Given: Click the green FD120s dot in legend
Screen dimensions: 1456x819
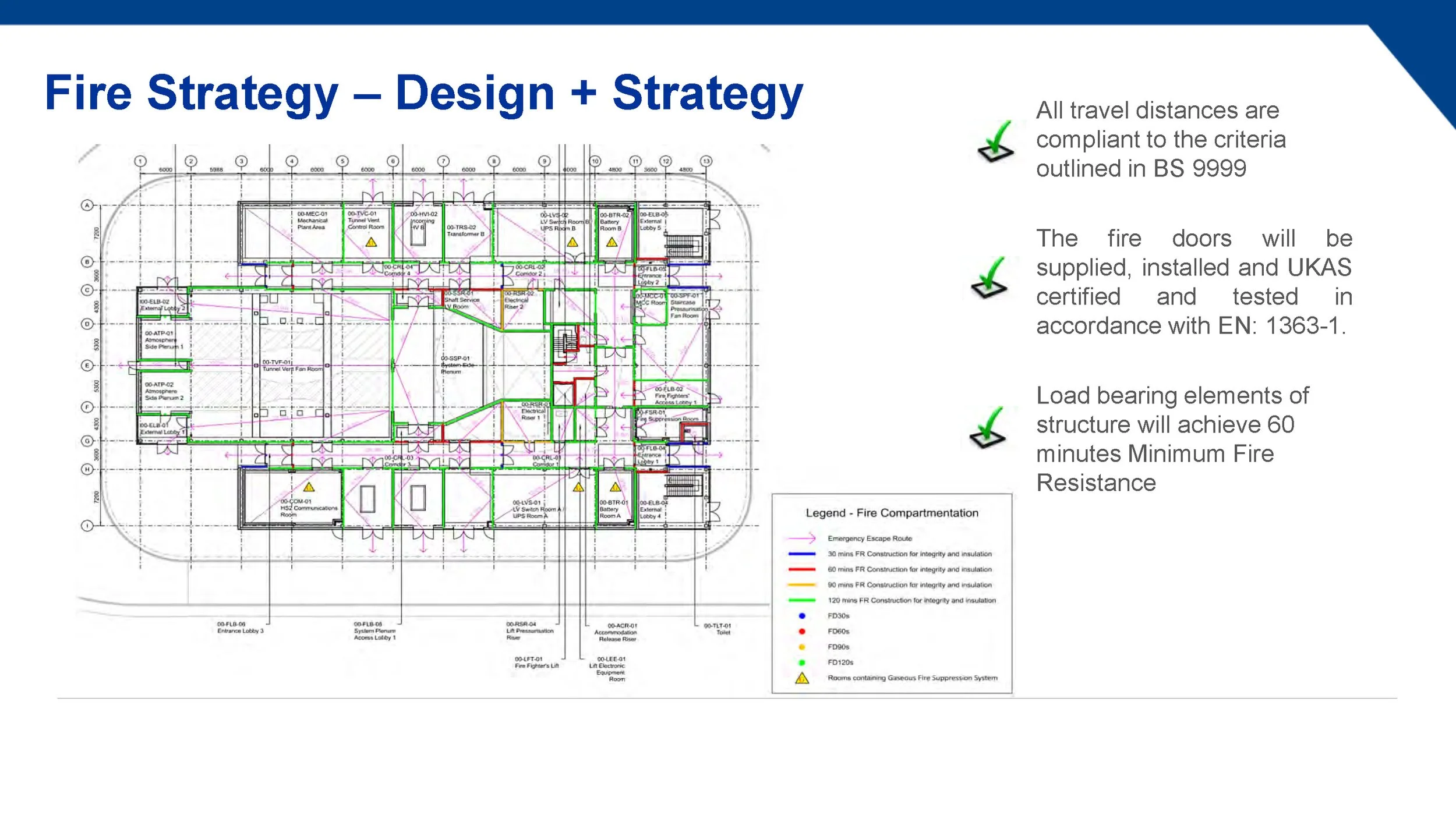Looking at the screenshot, I should click(x=802, y=662).
